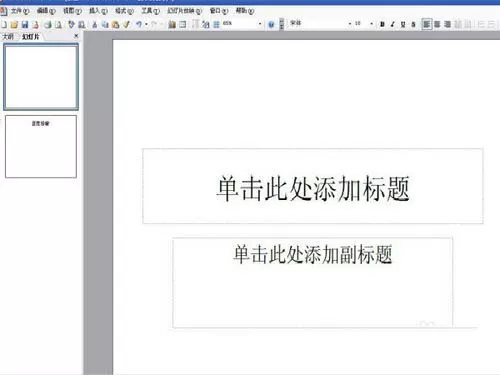500x375 pixels.
Task: Click the 单击此处添加标题 title placeholder
Action: (313, 186)
